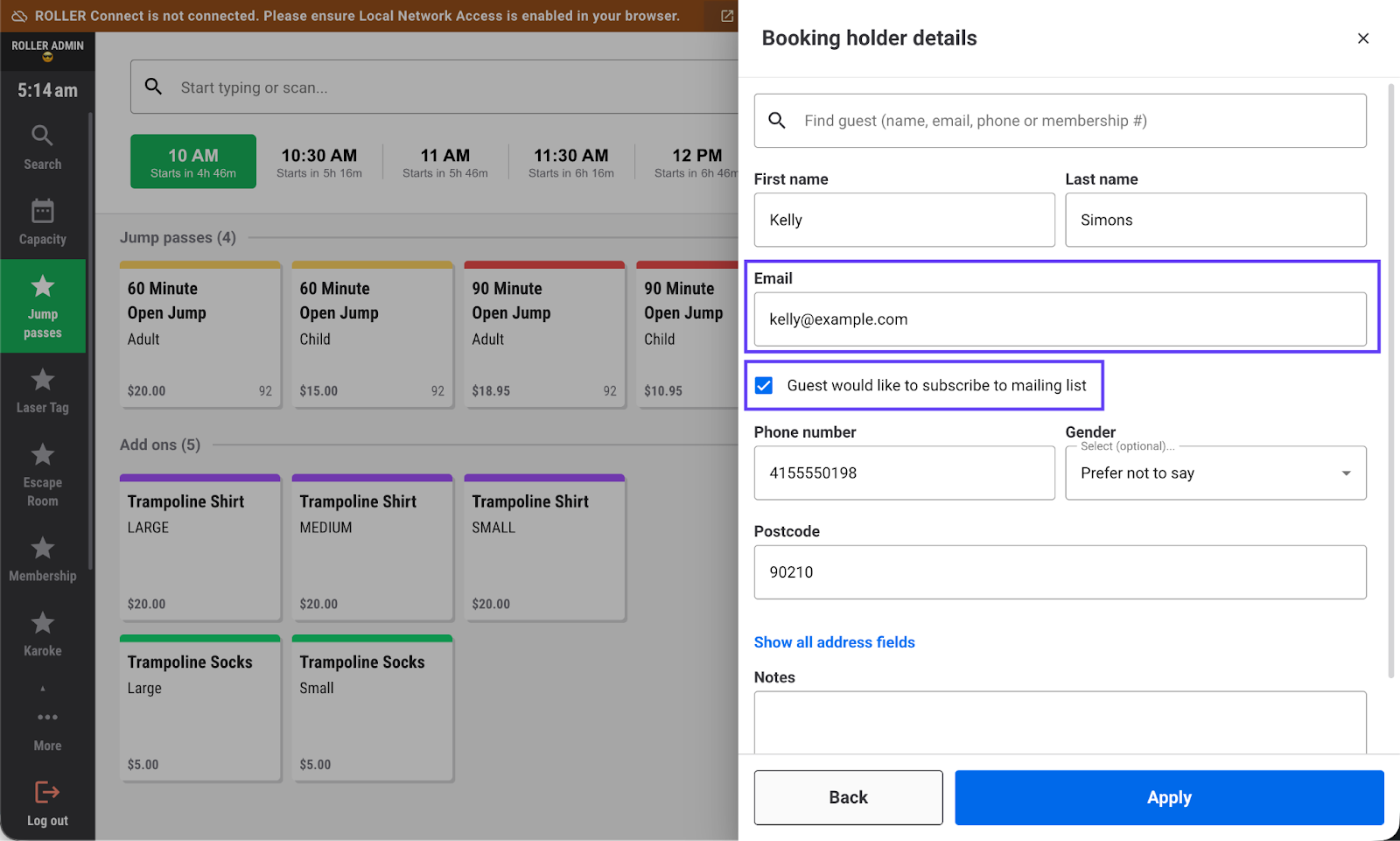This screenshot has width=1400, height=841.
Task: Collapse the sidebar category list arrow
Action: 43,689
